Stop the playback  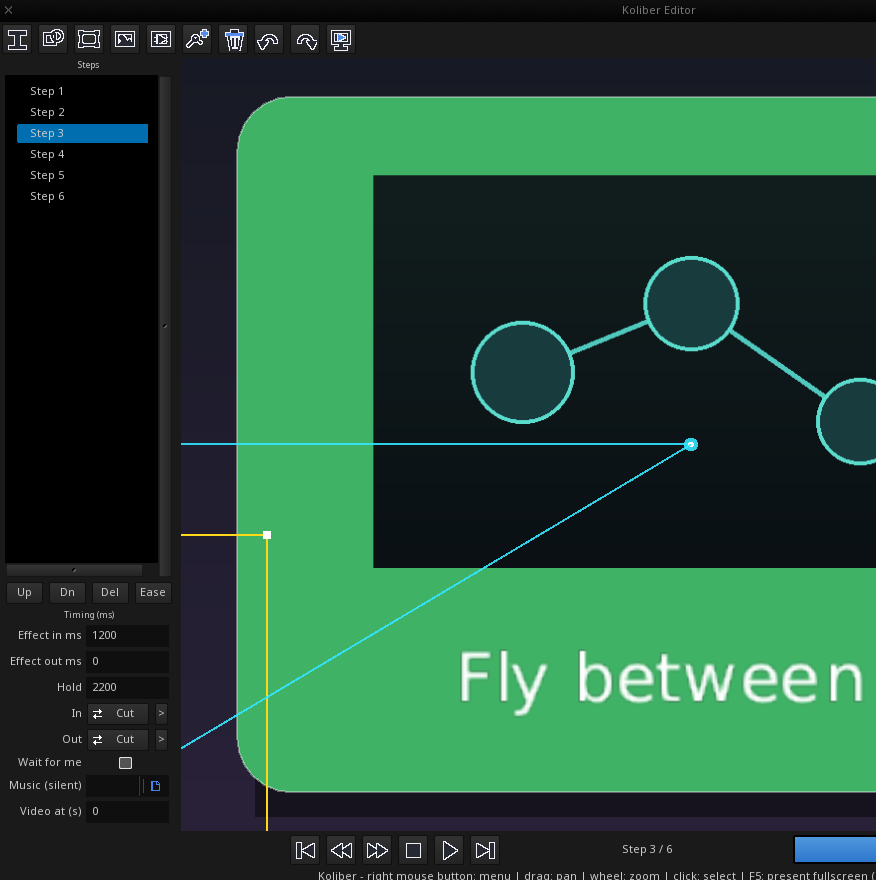click(x=414, y=850)
